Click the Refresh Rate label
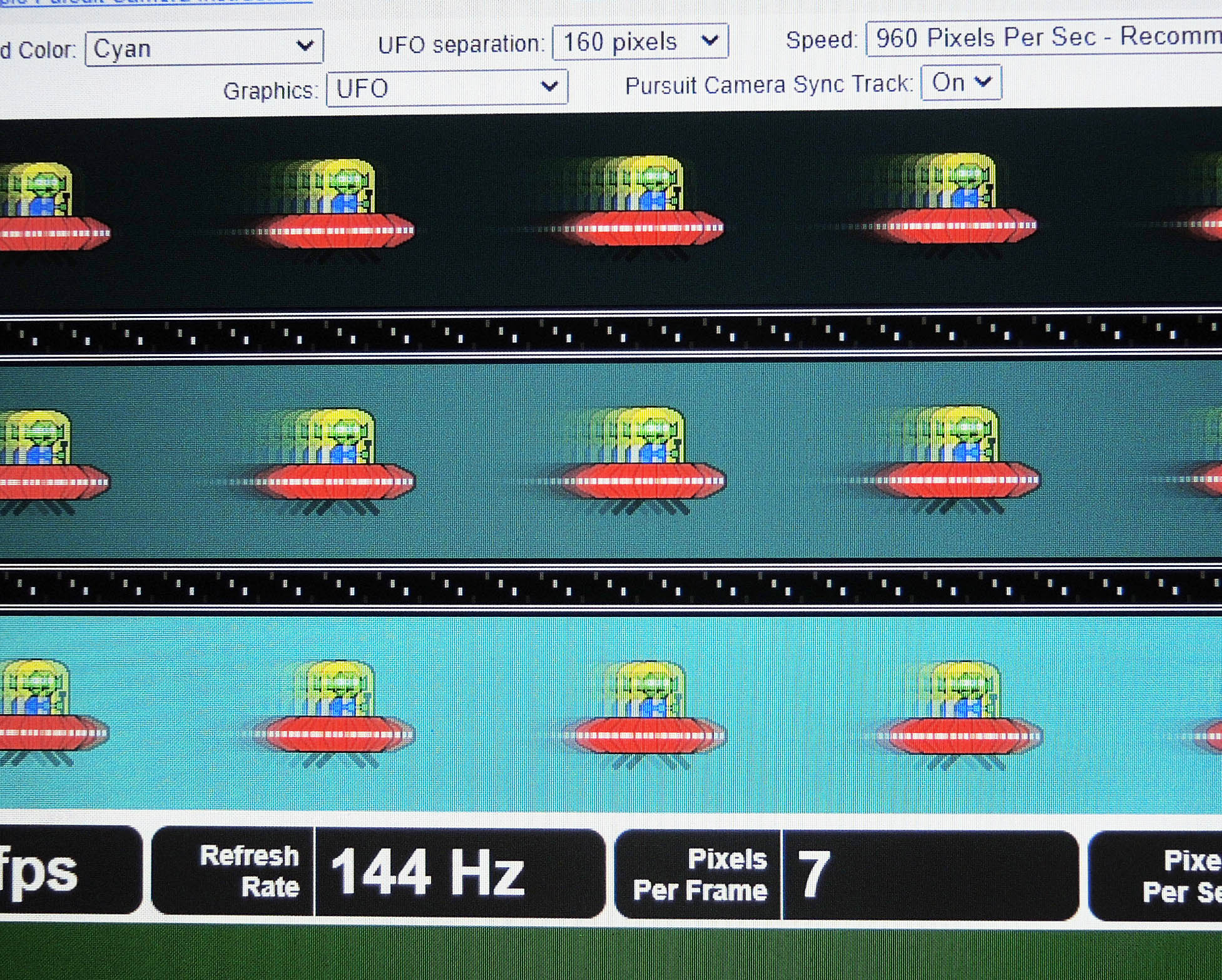Image resolution: width=1222 pixels, height=980 pixels. pyautogui.click(x=249, y=871)
